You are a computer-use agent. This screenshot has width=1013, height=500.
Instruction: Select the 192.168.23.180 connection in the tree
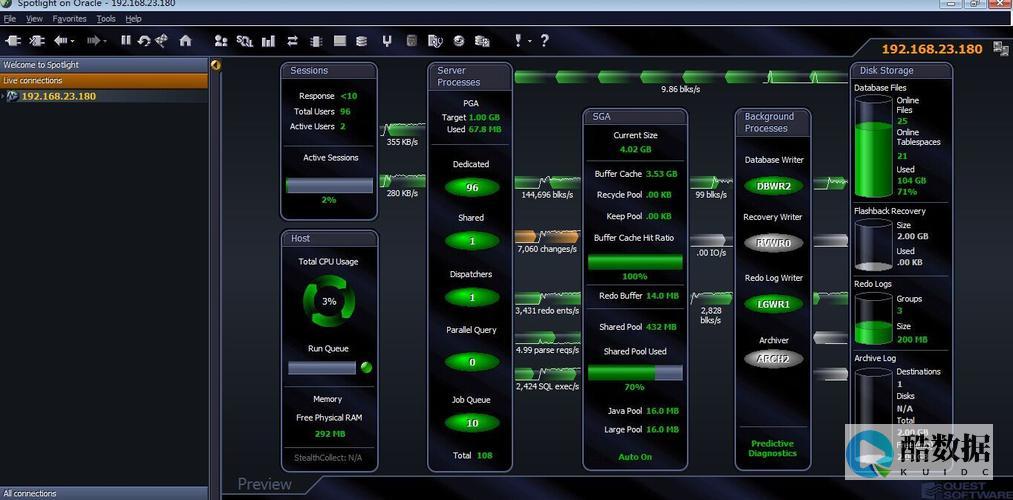tap(59, 96)
